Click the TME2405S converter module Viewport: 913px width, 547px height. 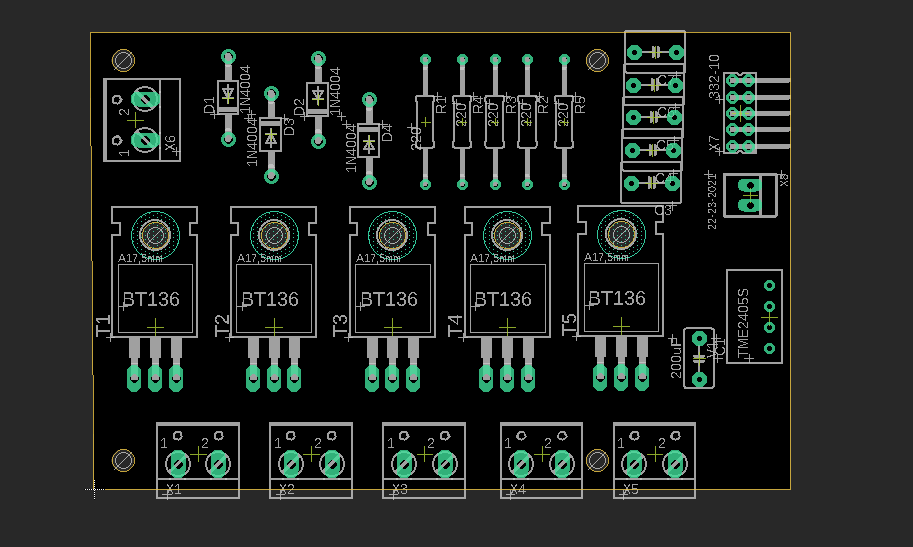tap(755, 316)
